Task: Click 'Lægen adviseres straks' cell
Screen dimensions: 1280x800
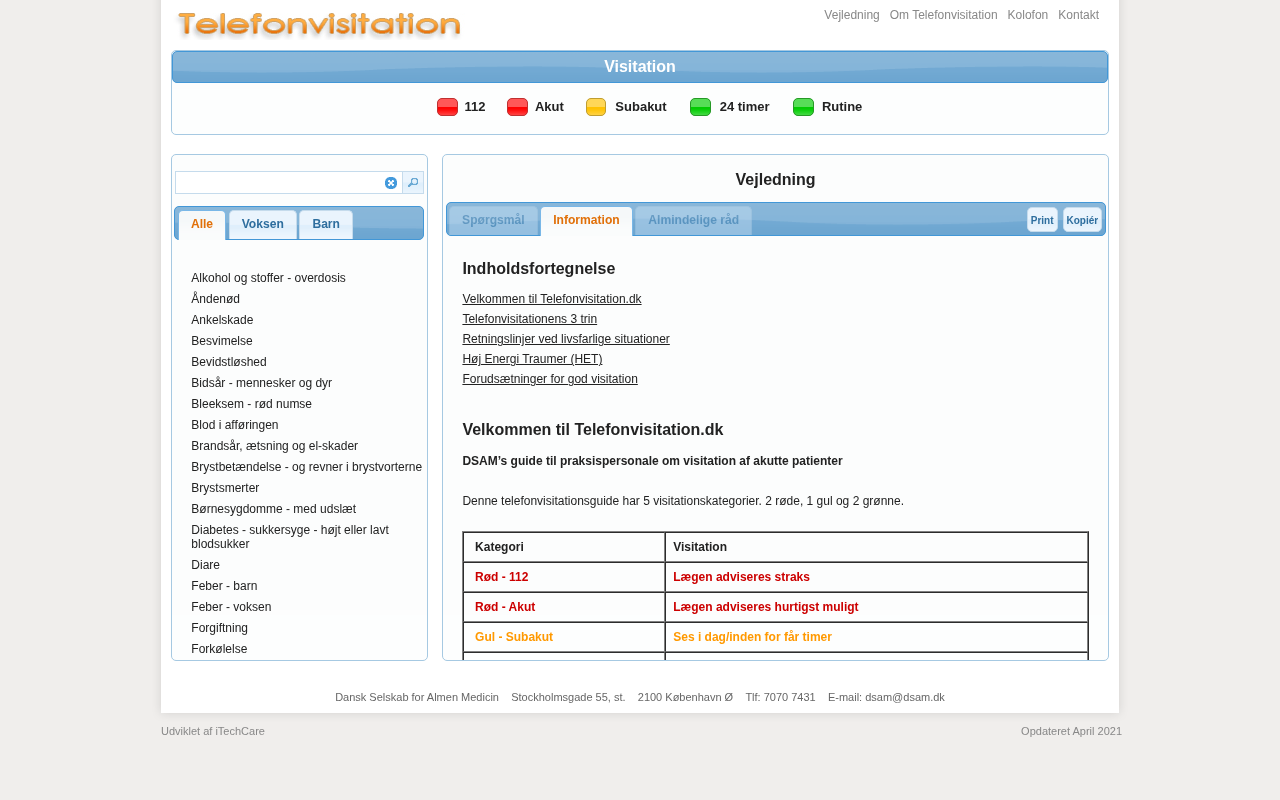Action: (876, 577)
